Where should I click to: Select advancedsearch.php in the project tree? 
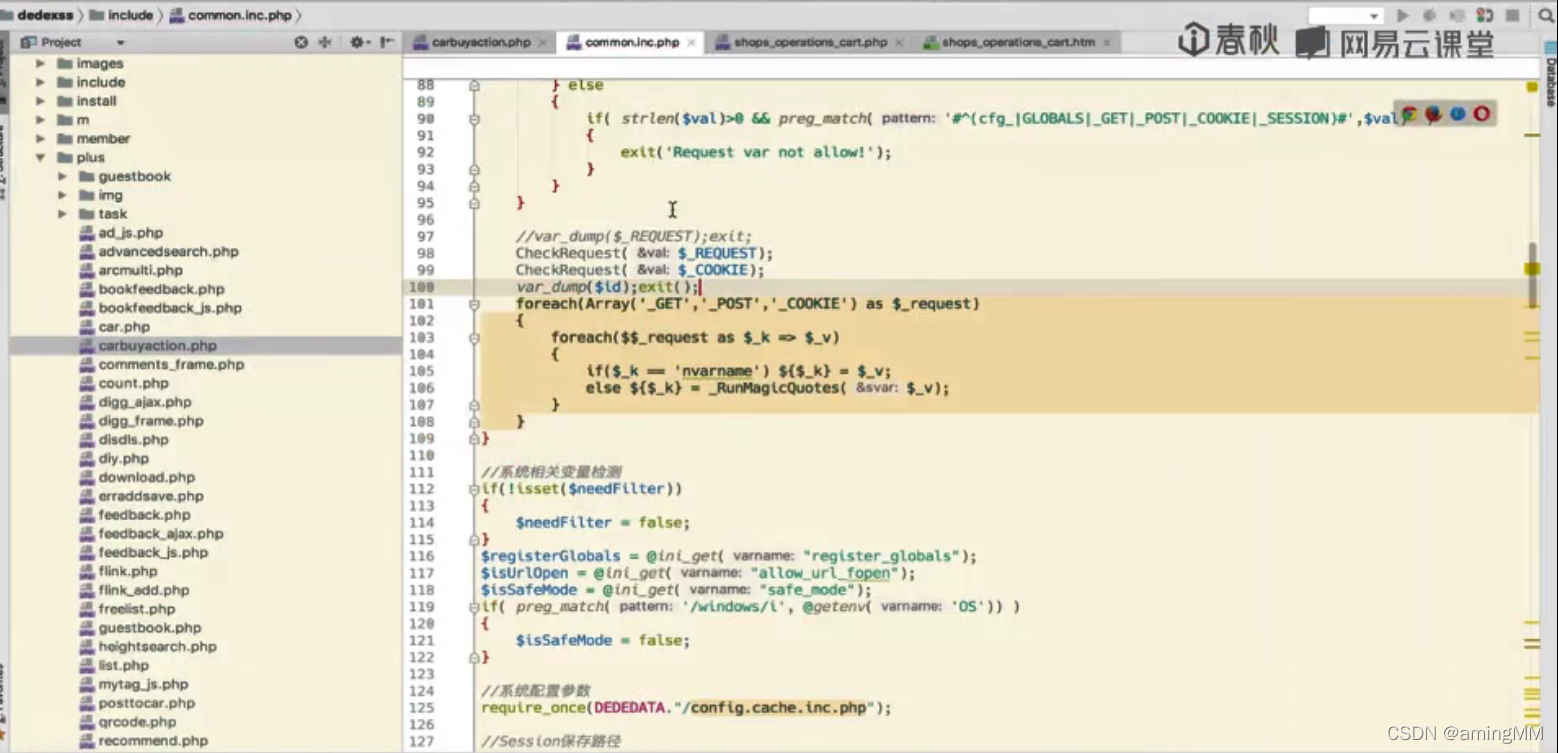tap(168, 252)
